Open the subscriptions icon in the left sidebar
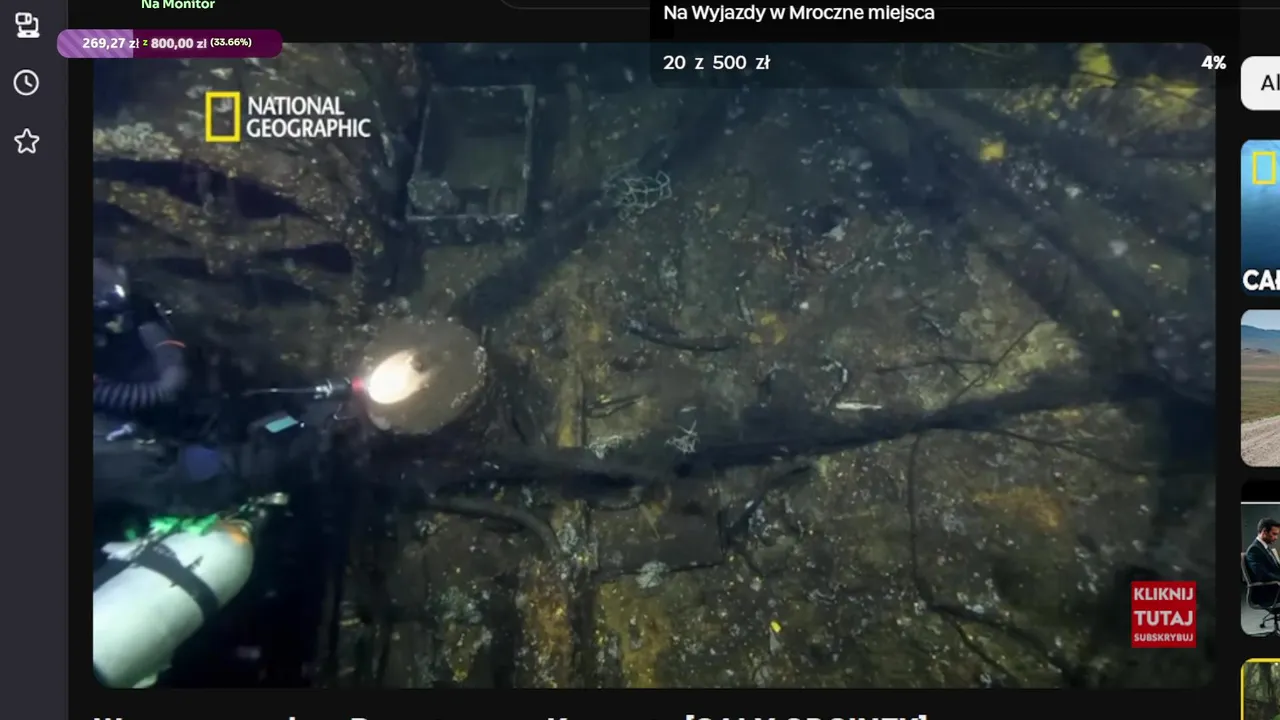The height and width of the screenshot is (720, 1280). tap(27, 25)
